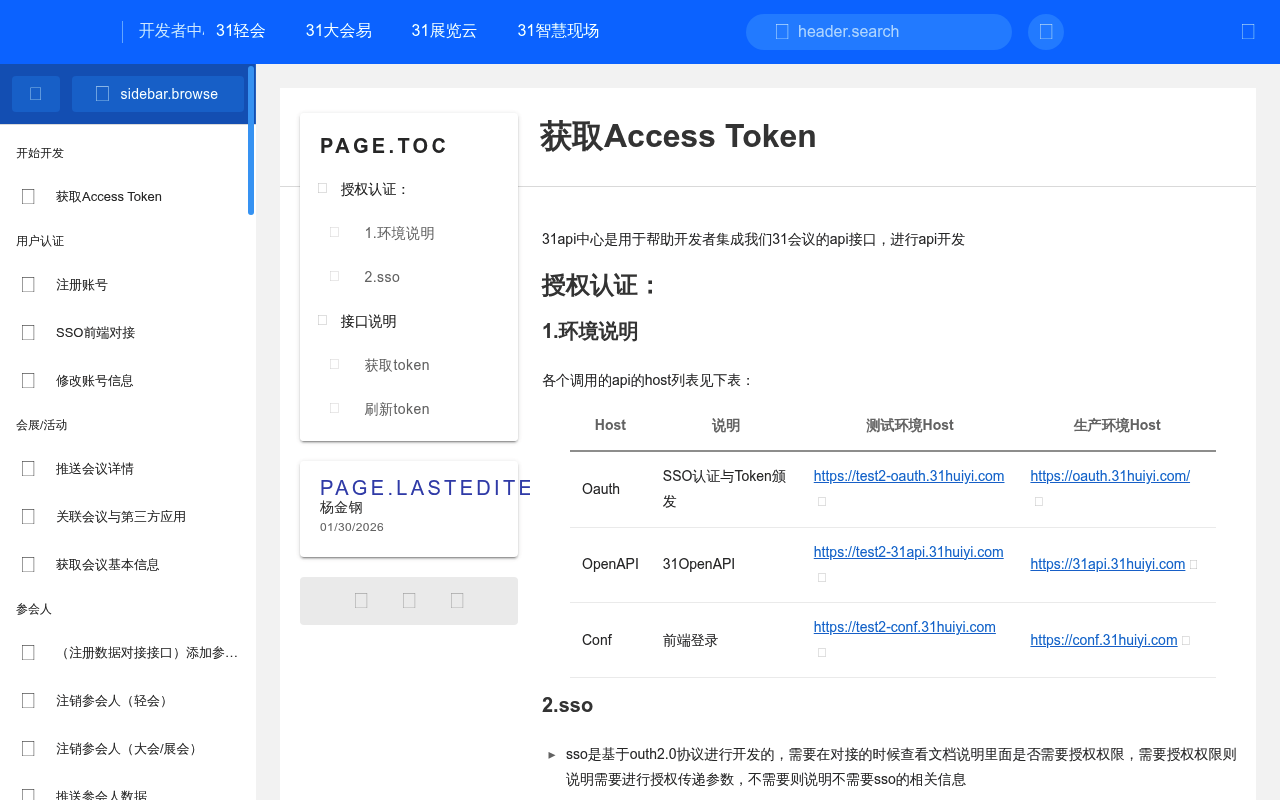Click the blue sidebar scrollbar thumb
Image resolution: width=1280 pixels, height=800 pixels.
coord(251,140)
